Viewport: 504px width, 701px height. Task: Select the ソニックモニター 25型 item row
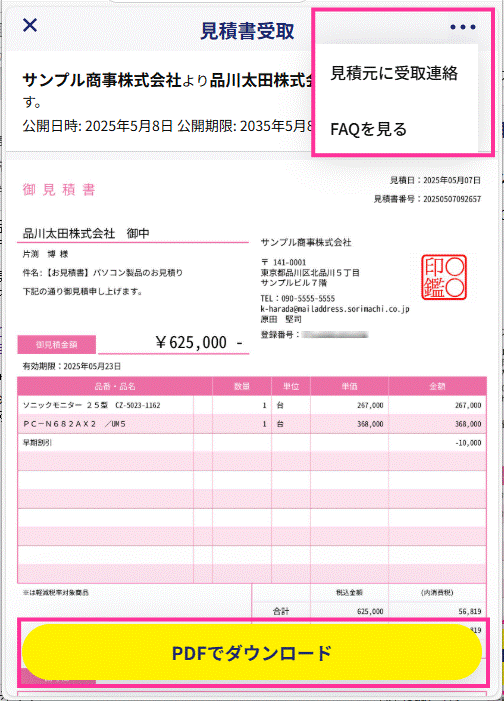coord(252,405)
